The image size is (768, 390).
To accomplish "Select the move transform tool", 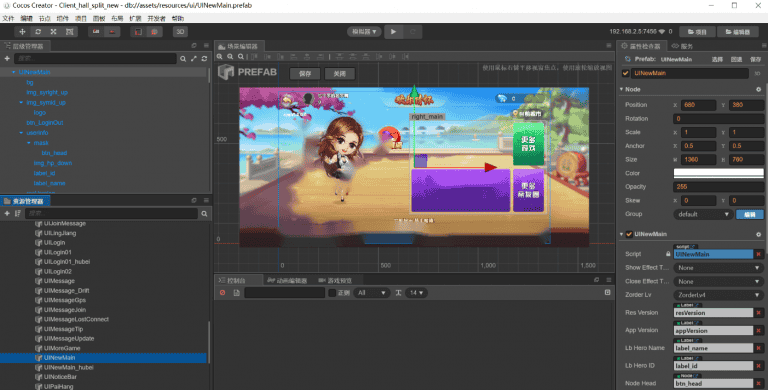I will [x=22, y=31].
